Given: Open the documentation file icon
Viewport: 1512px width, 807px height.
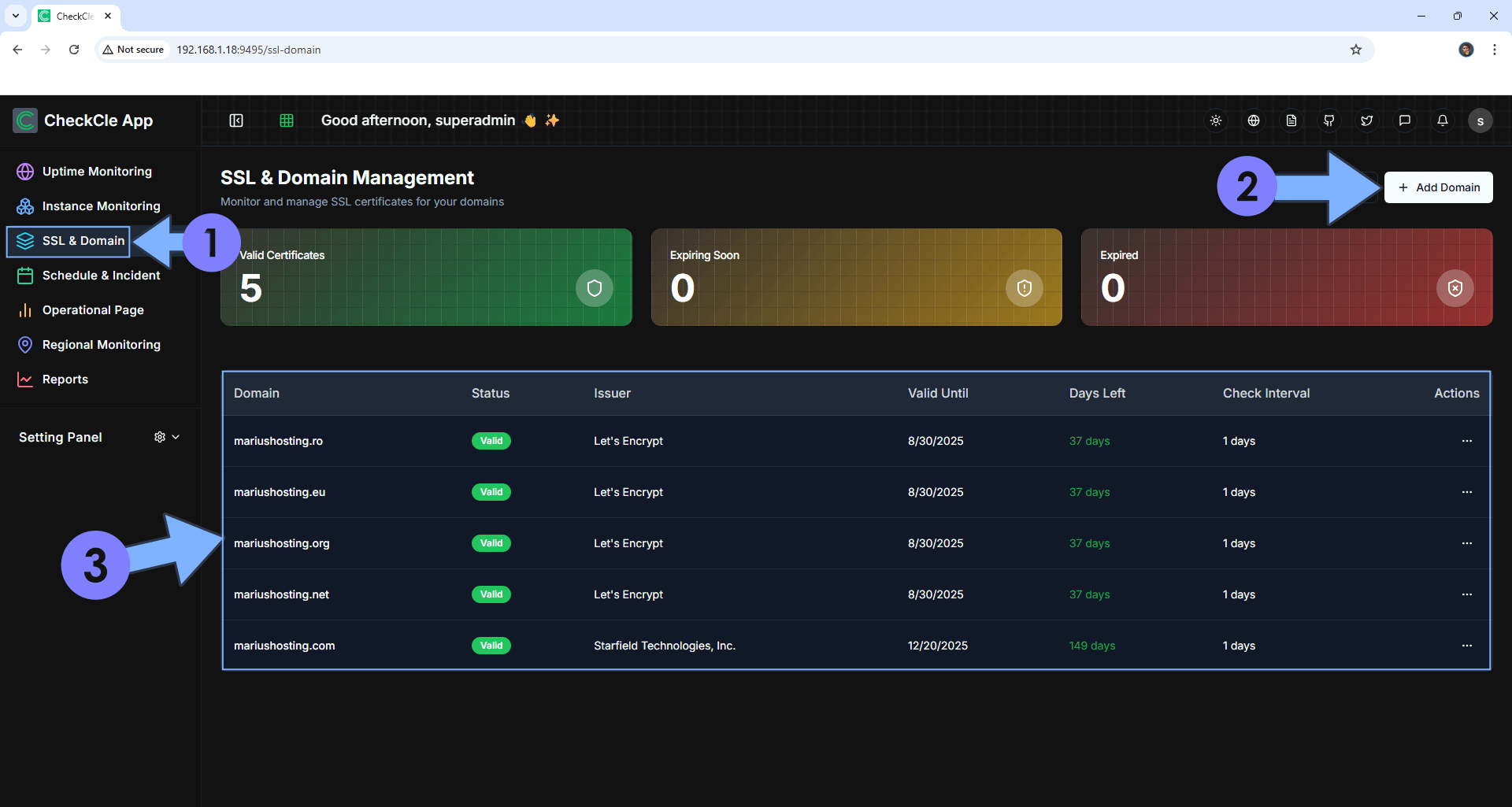Looking at the screenshot, I should pos(1291,120).
